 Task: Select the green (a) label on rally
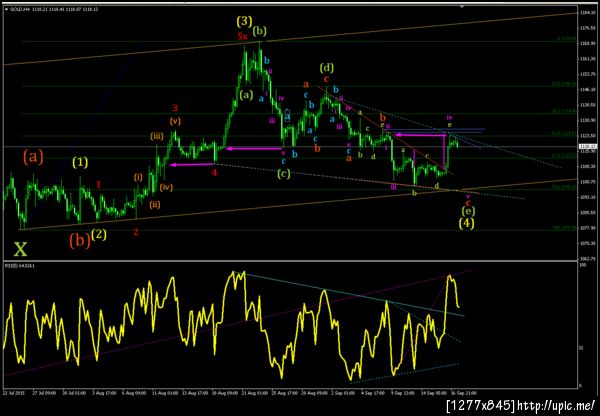click(x=246, y=95)
